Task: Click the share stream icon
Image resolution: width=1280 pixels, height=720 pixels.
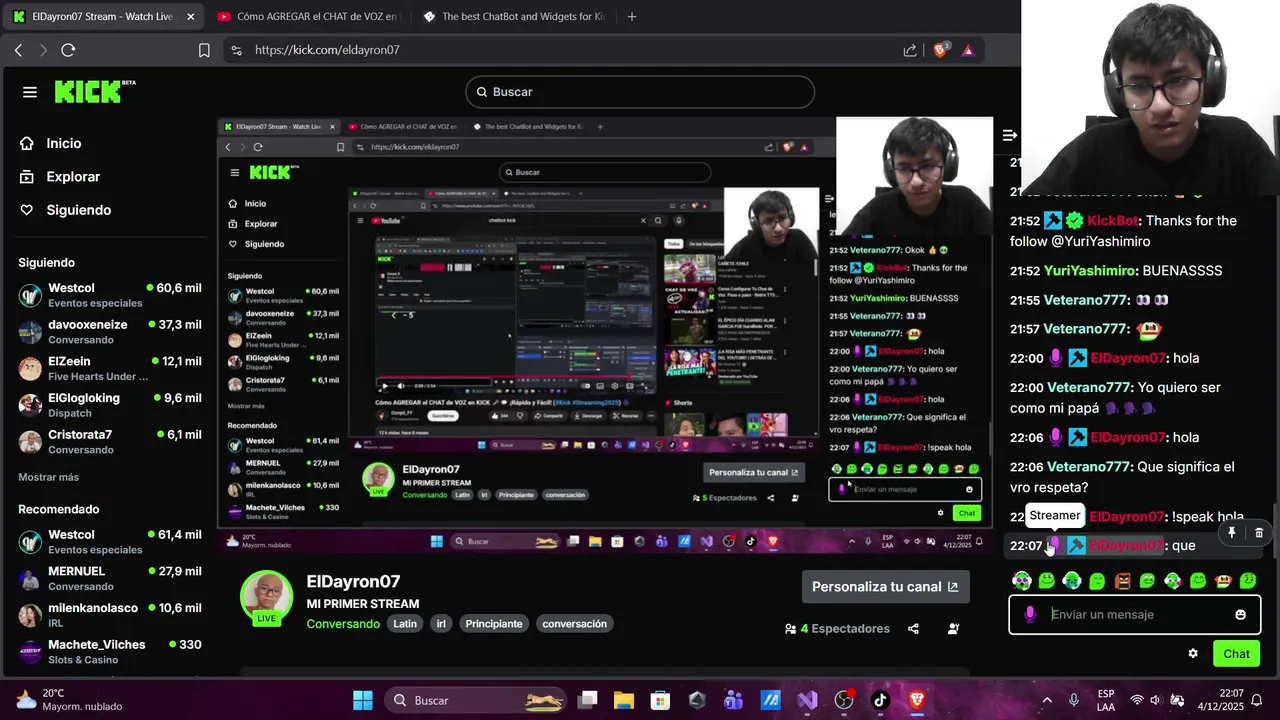Action: tap(913, 629)
